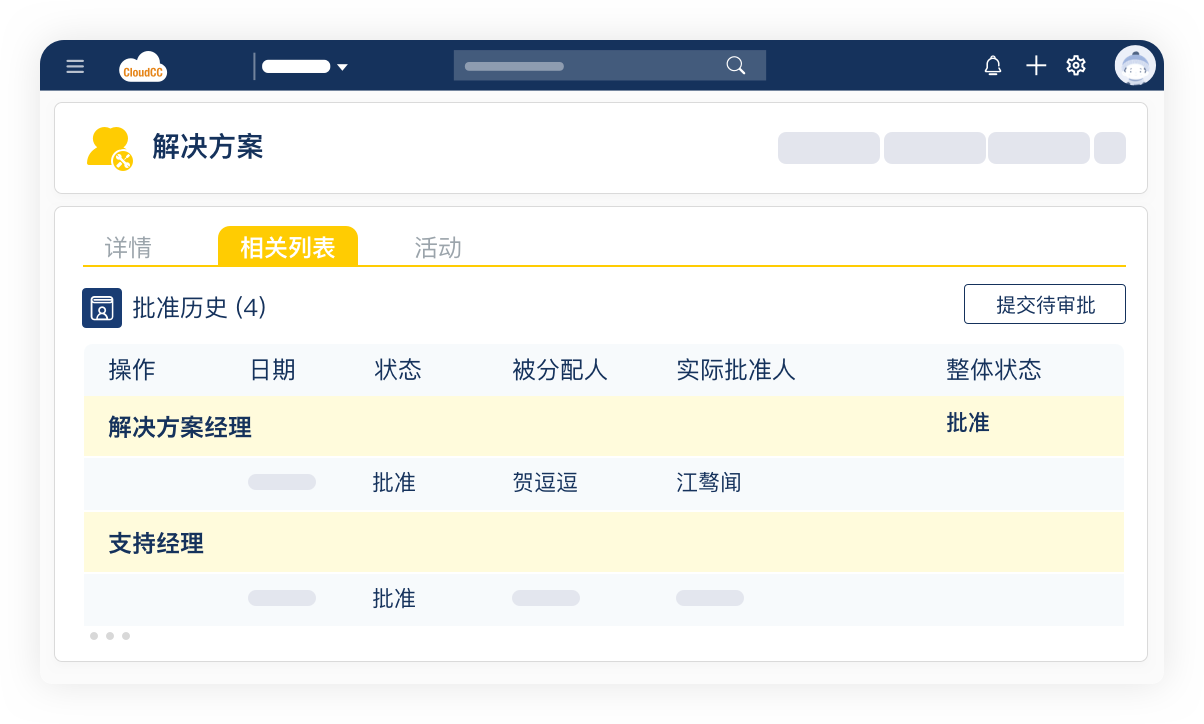Select the 相关列表 tab

288,247
